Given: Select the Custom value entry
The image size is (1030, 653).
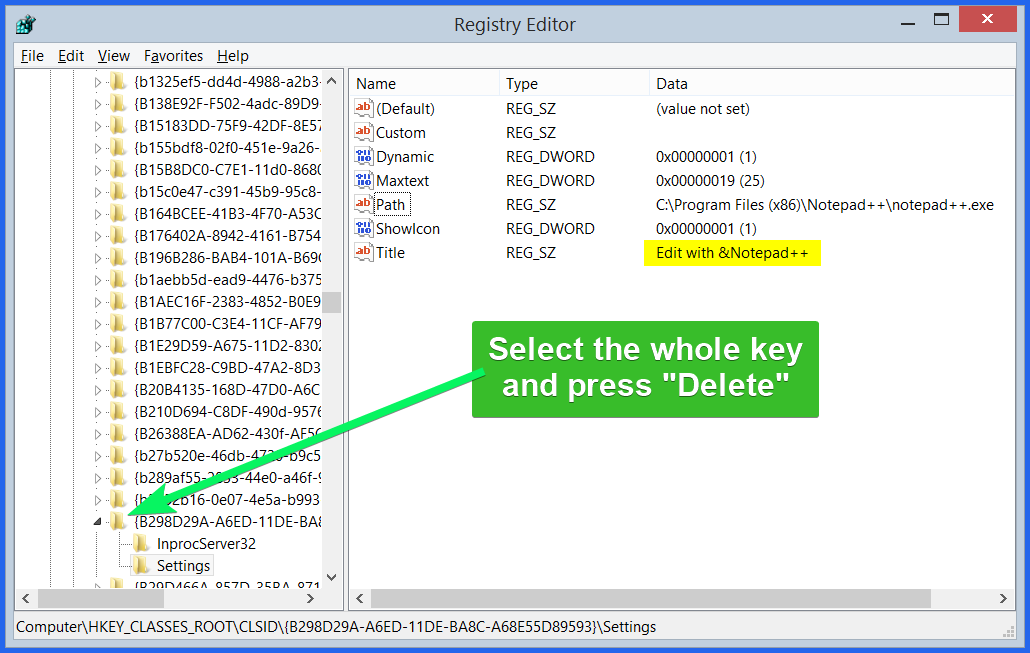Looking at the screenshot, I should (x=400, y=132).
